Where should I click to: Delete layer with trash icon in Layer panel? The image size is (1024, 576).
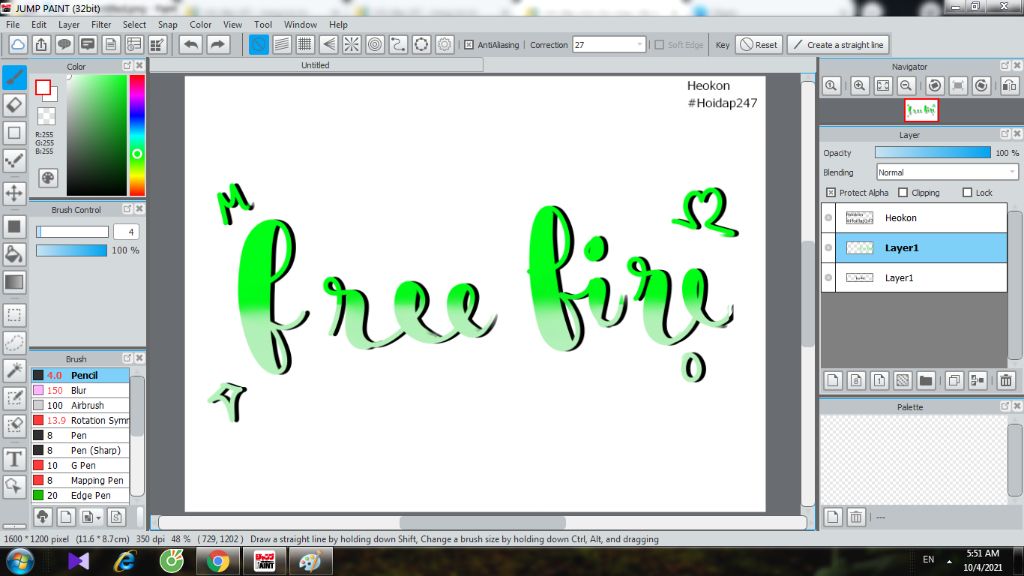click(1006, 380)
